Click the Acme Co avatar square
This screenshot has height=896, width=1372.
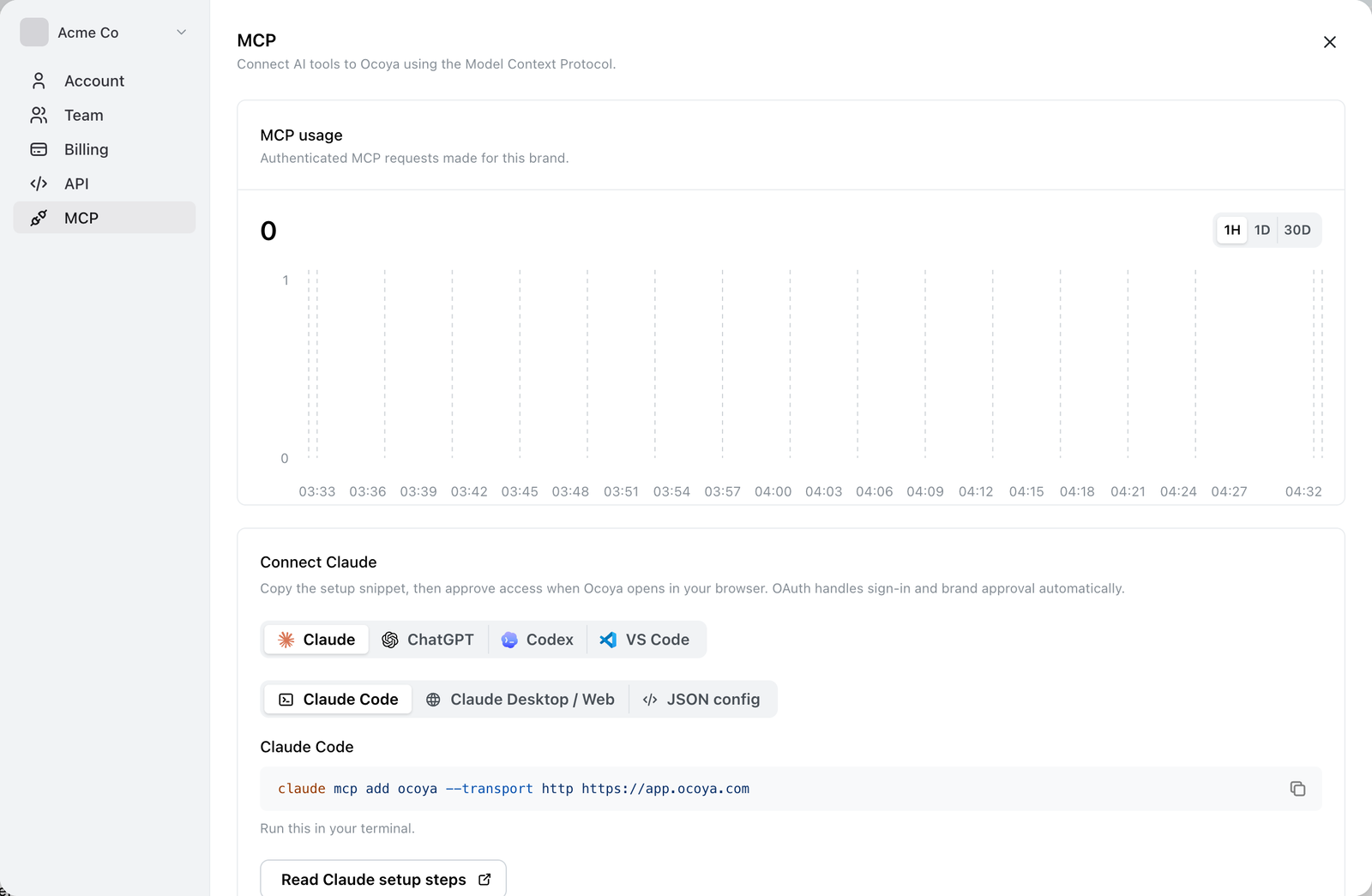[34, 33]
